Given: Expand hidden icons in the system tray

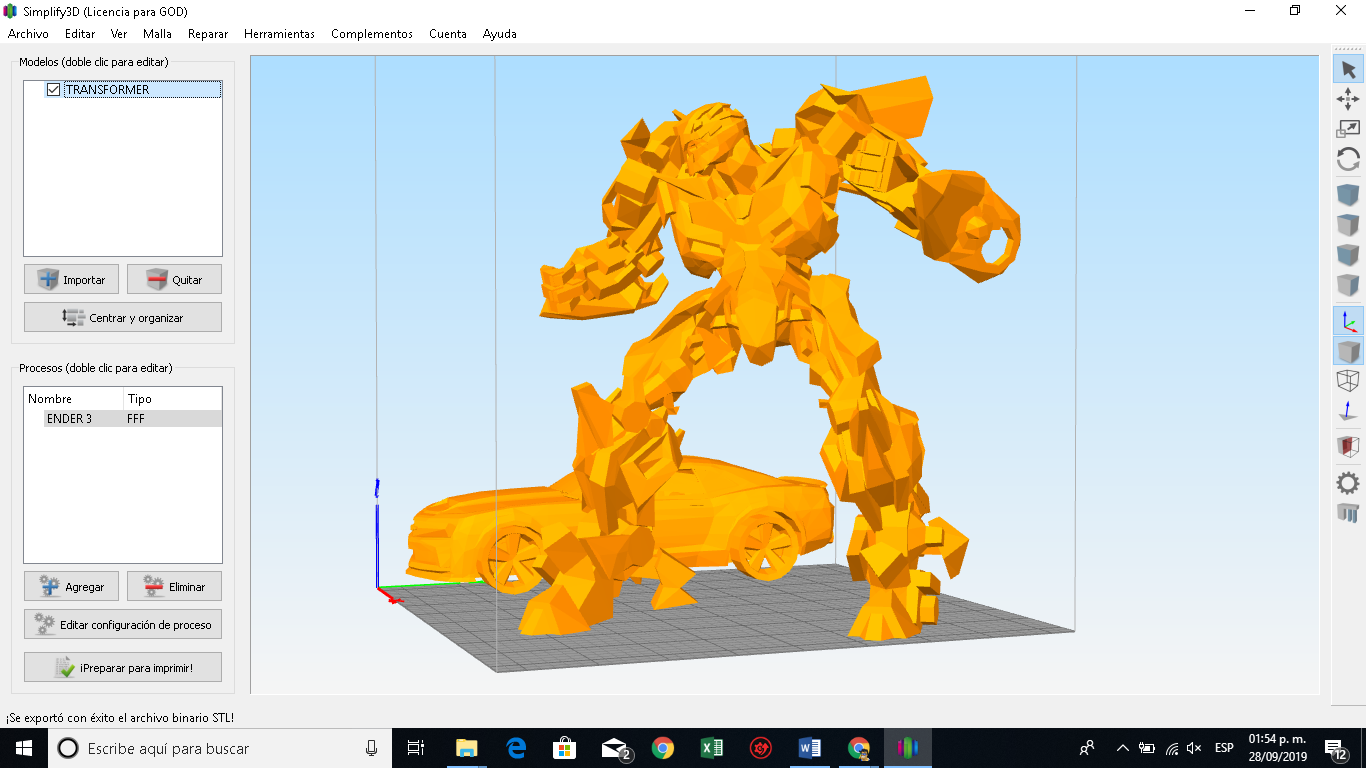Looking at the screenshot, I should [1122, 747].
